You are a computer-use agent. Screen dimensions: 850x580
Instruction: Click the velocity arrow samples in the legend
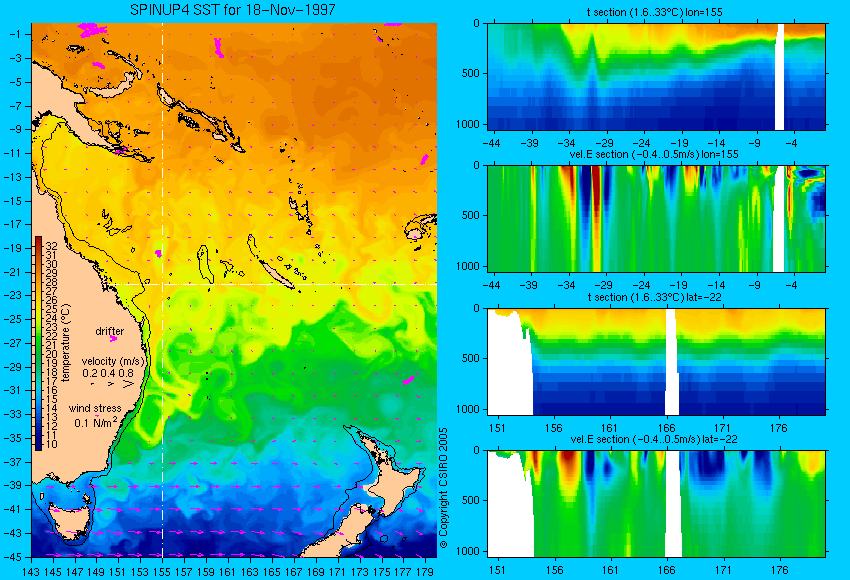coord(112,384)
